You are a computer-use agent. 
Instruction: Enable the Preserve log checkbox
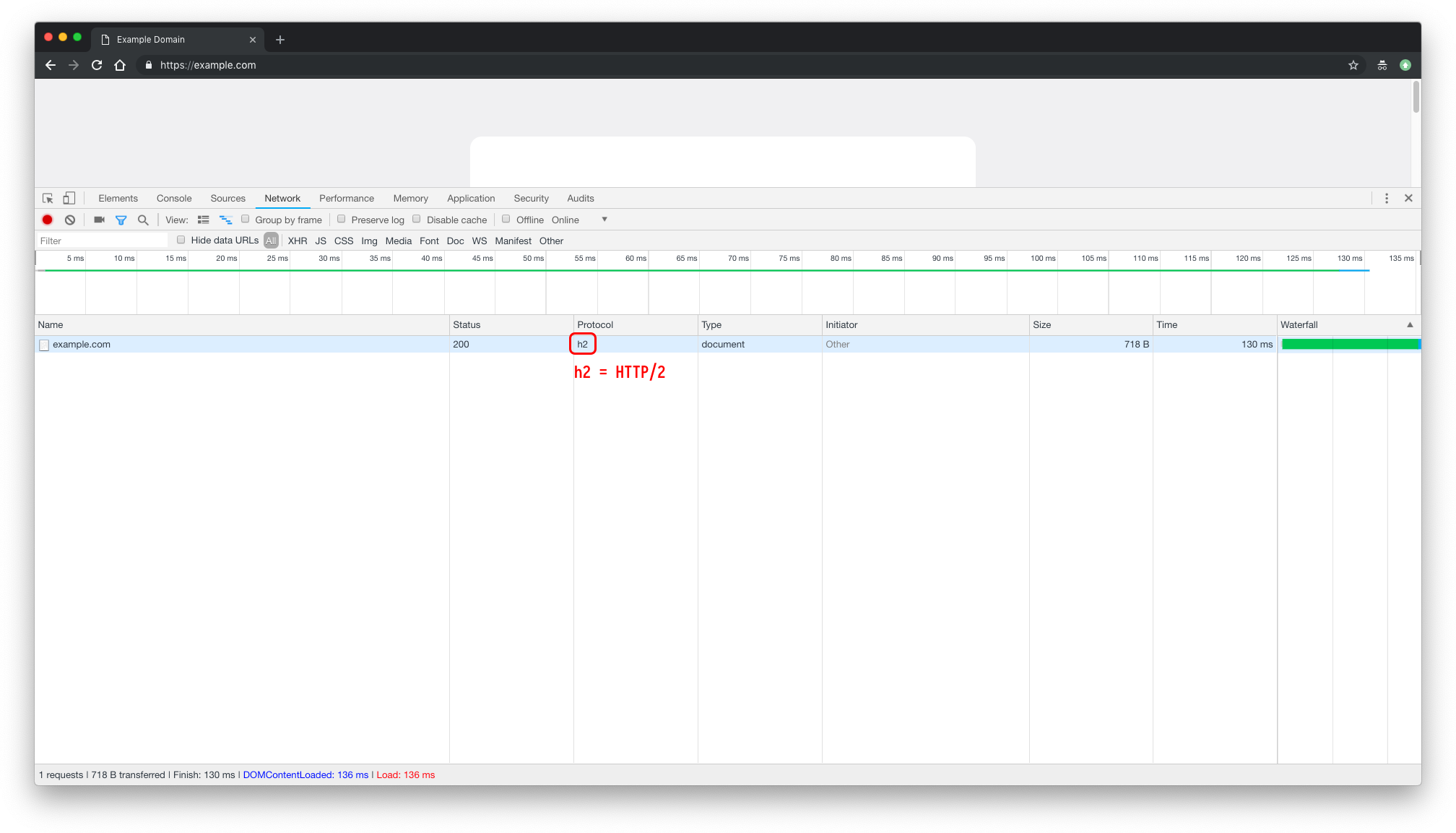(x=342, y=219)
